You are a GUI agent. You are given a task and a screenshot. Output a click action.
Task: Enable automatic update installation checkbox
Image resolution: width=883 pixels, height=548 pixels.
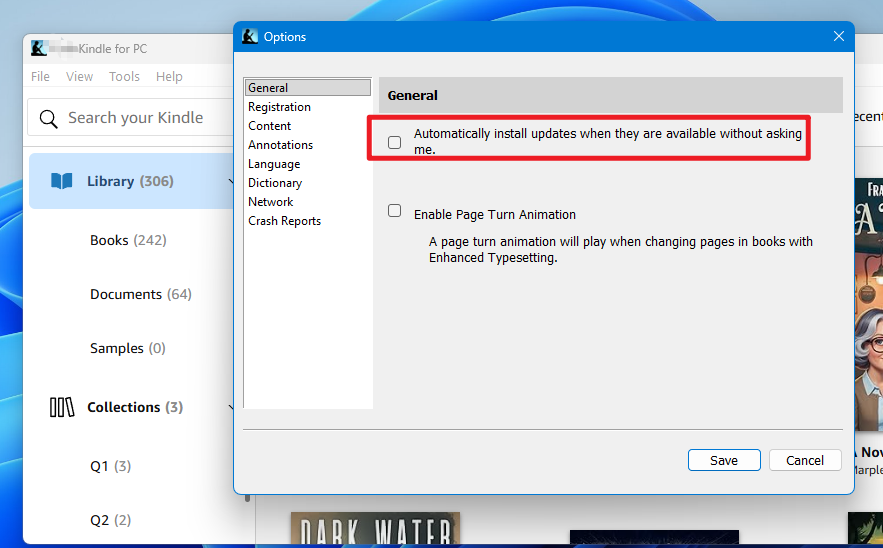click(395, 142)
